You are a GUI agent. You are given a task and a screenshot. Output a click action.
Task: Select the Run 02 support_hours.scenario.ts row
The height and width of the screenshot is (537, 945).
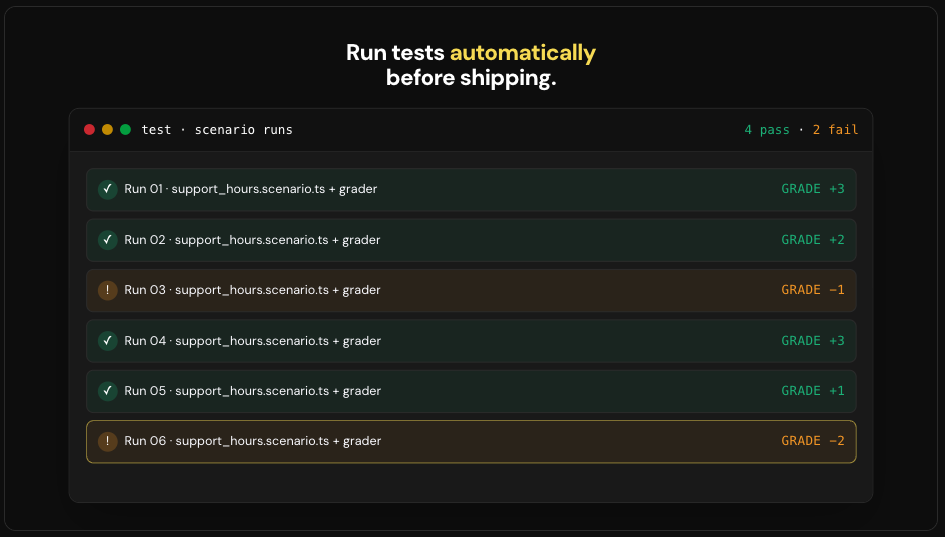coord(470,240)
